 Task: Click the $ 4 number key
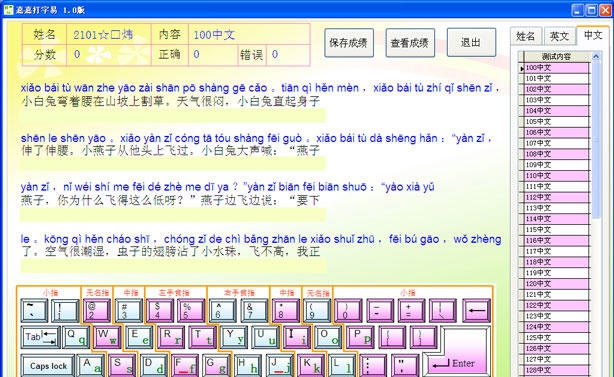click(x=161, y=311)
